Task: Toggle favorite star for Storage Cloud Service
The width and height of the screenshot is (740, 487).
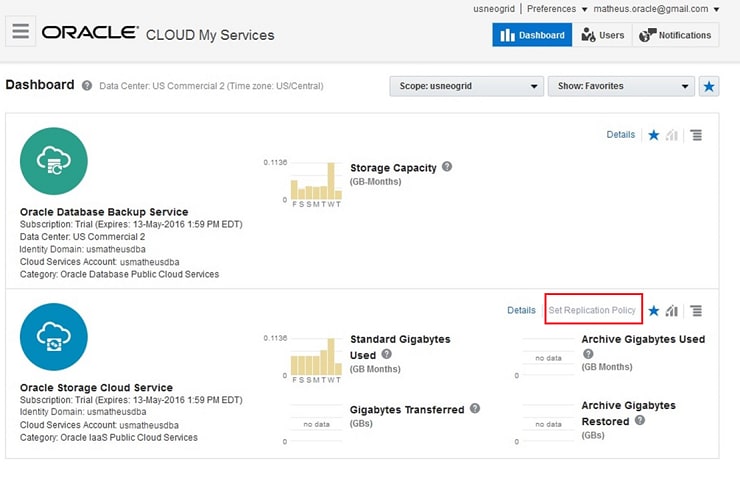Action: (654, 311)
